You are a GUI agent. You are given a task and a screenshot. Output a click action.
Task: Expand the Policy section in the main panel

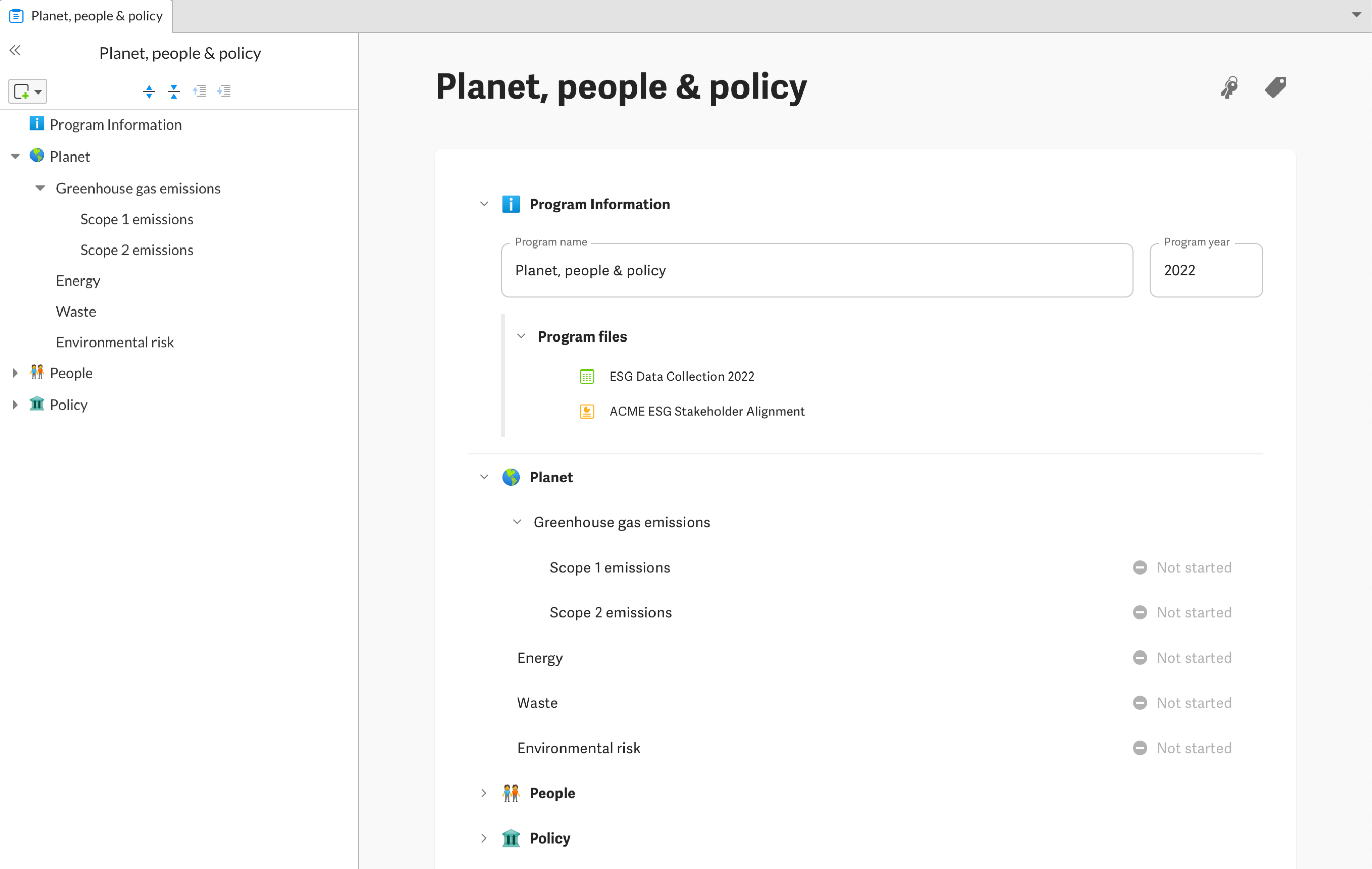[484, 838]
